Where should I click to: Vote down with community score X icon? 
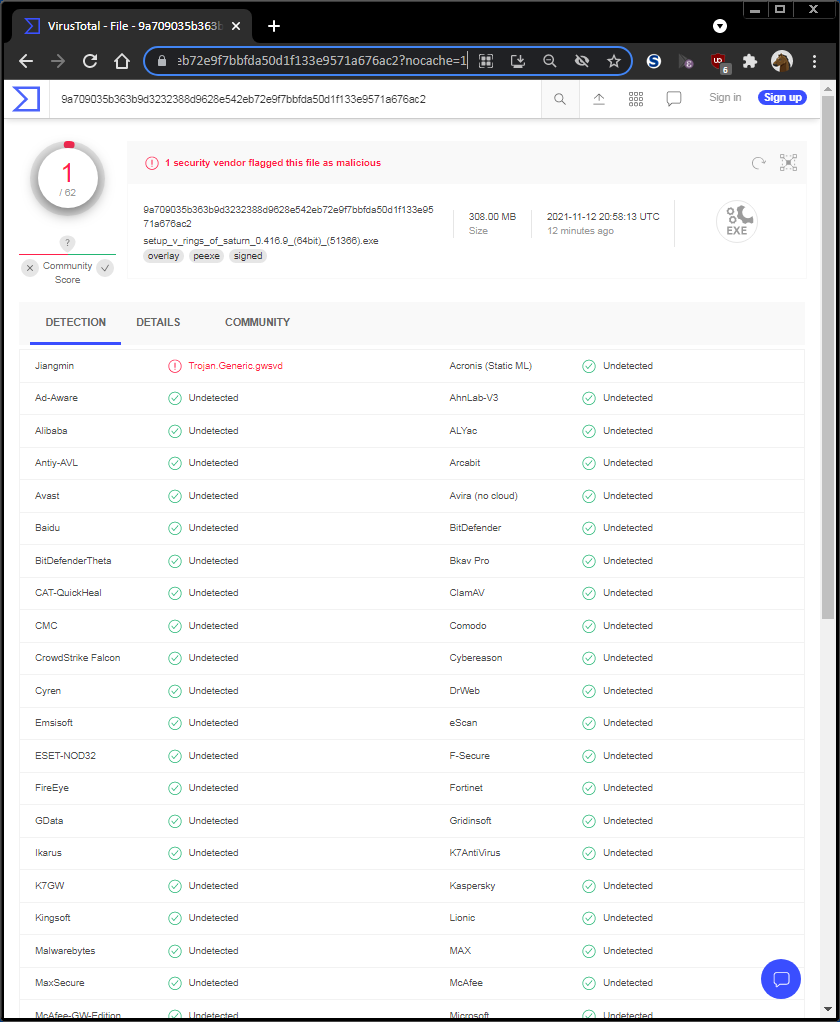[30, 268]
